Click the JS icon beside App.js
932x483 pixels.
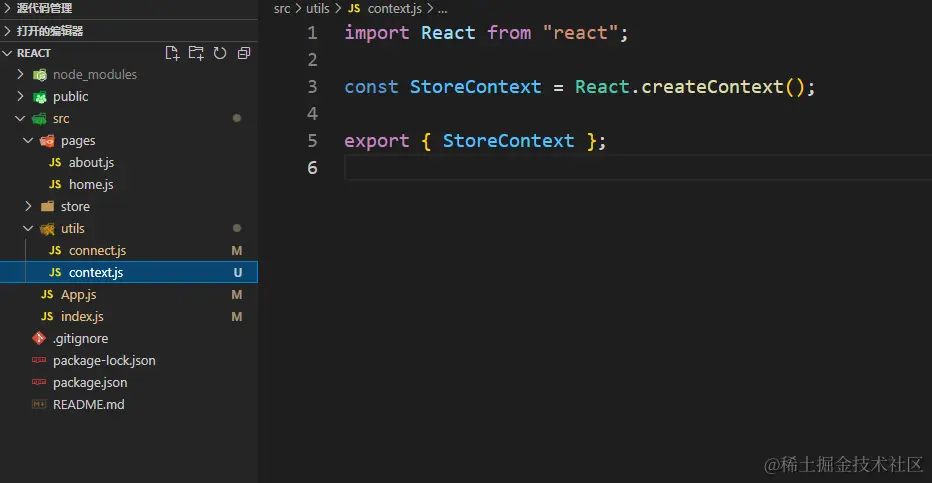[x=47, y=294]
